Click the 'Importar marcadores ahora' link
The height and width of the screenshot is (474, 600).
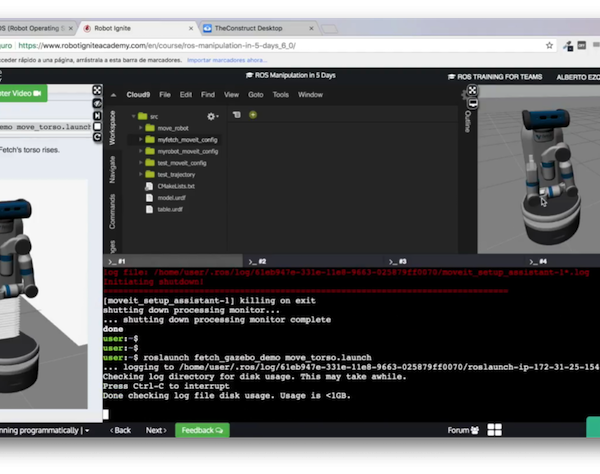pos(227,60)
